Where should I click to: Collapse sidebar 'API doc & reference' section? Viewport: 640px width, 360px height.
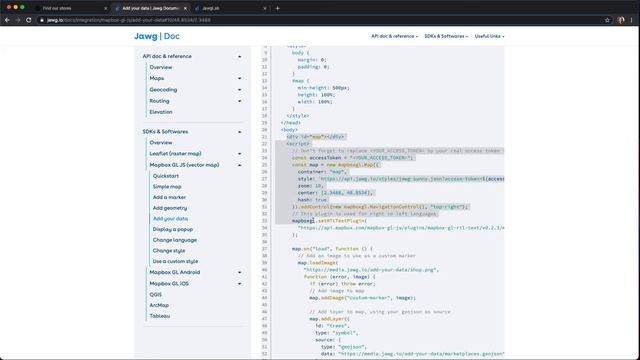(x=240, y=57)
